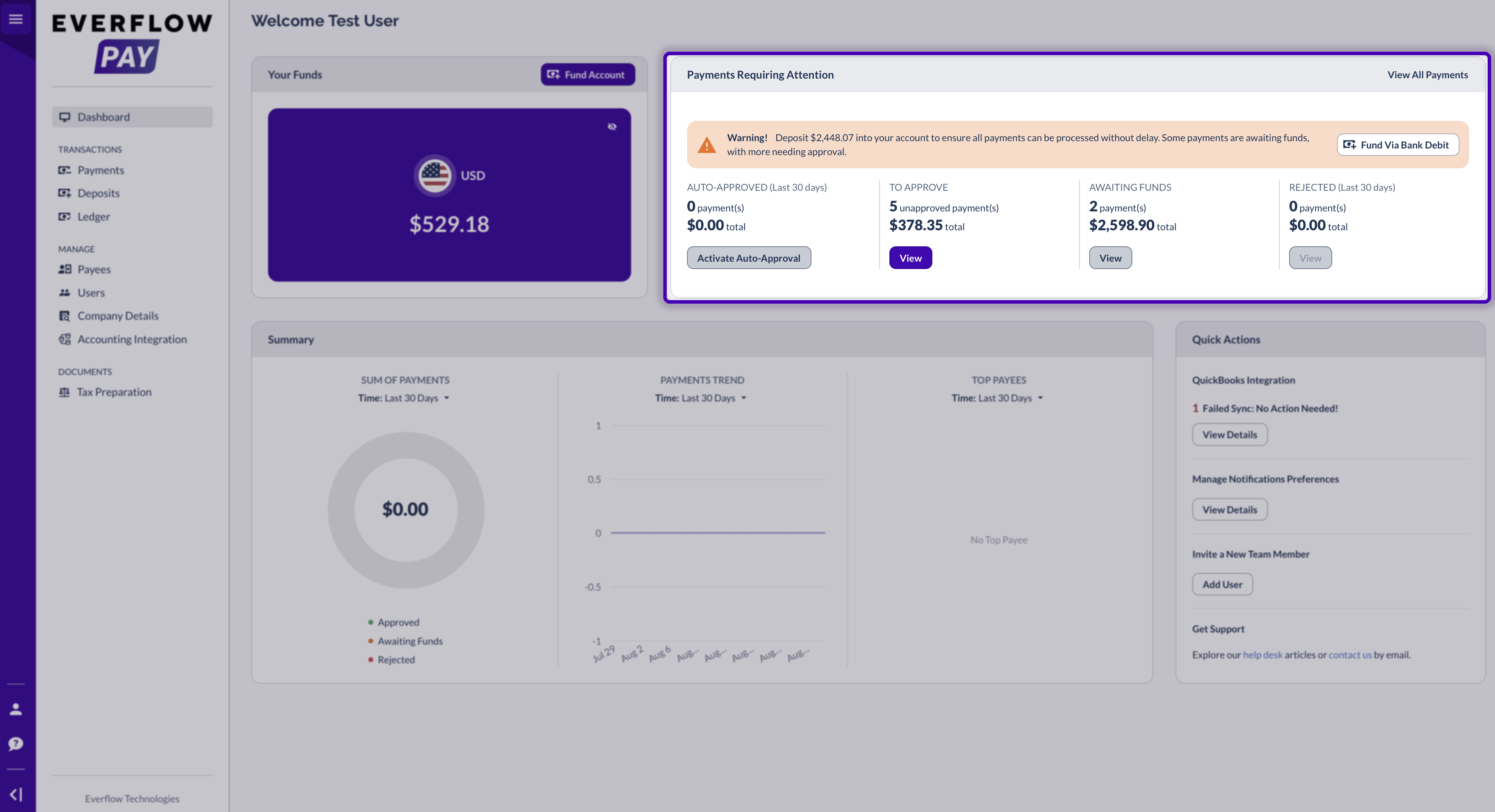Screen dimensions: 1495x812
Task: Click Activate Auto-Approval button
Action: tap(749, 258)
